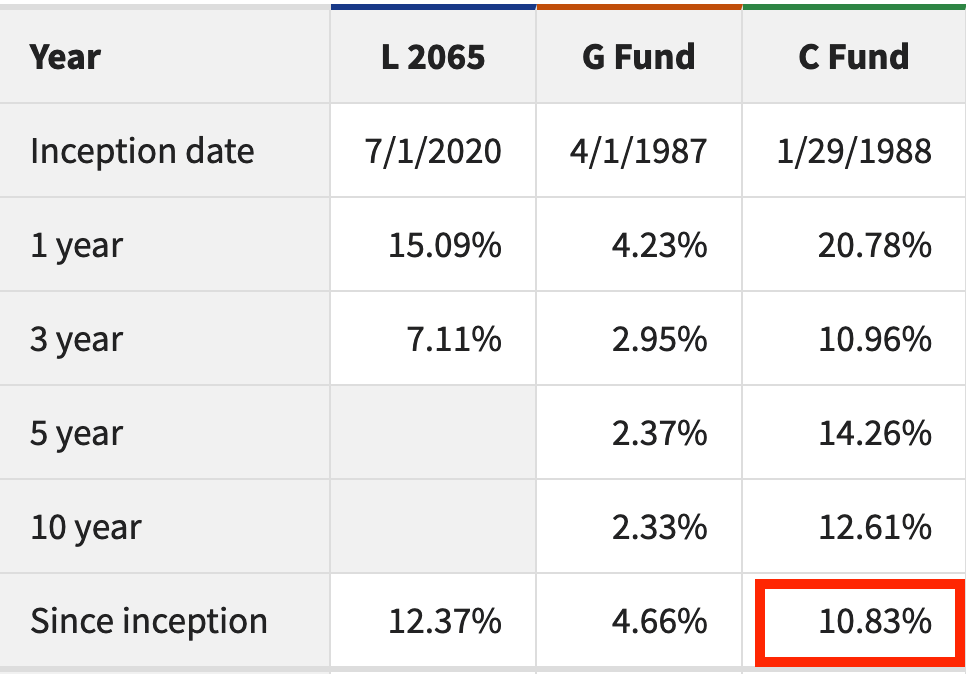Select the C Fund column header
Image resolution: width=966 pixels, height=674 pixels.
click(x=854, y=57)
